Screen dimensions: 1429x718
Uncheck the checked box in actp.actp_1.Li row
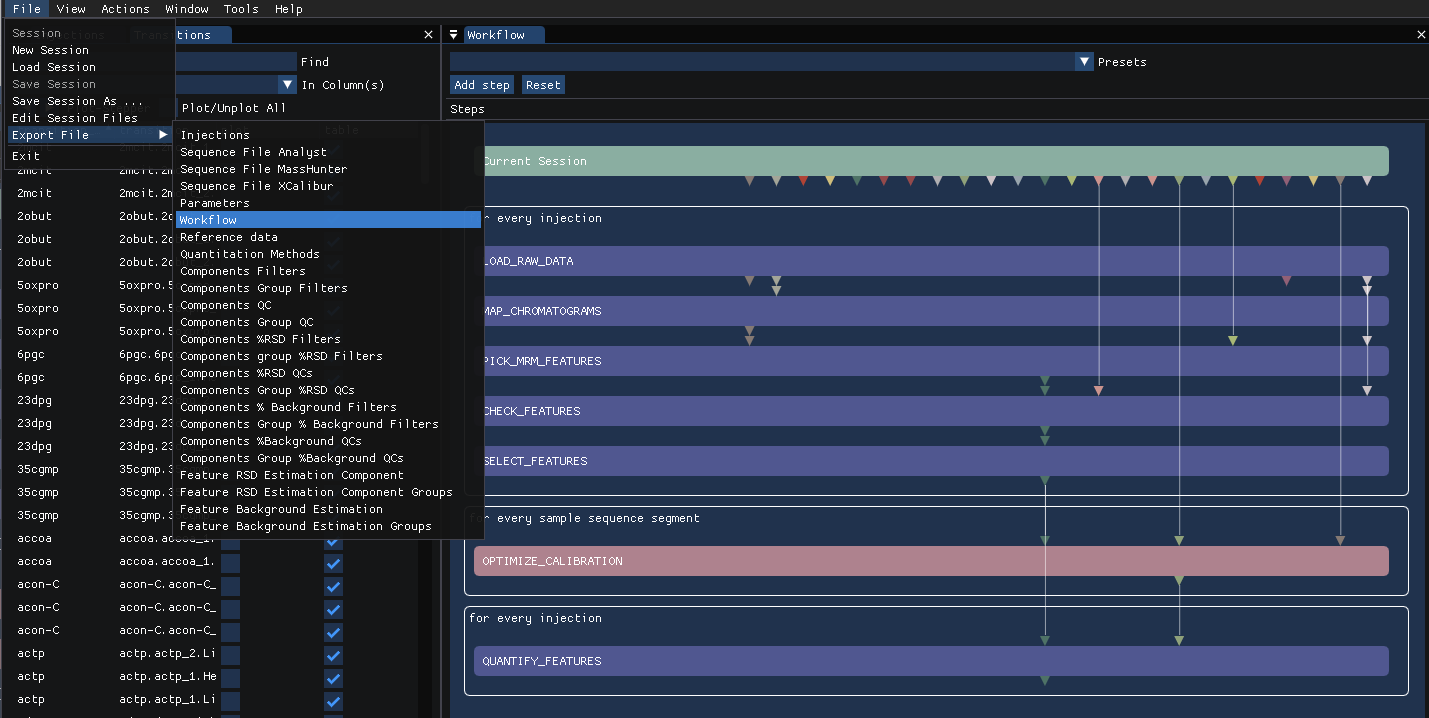click(x=334, y=700)
